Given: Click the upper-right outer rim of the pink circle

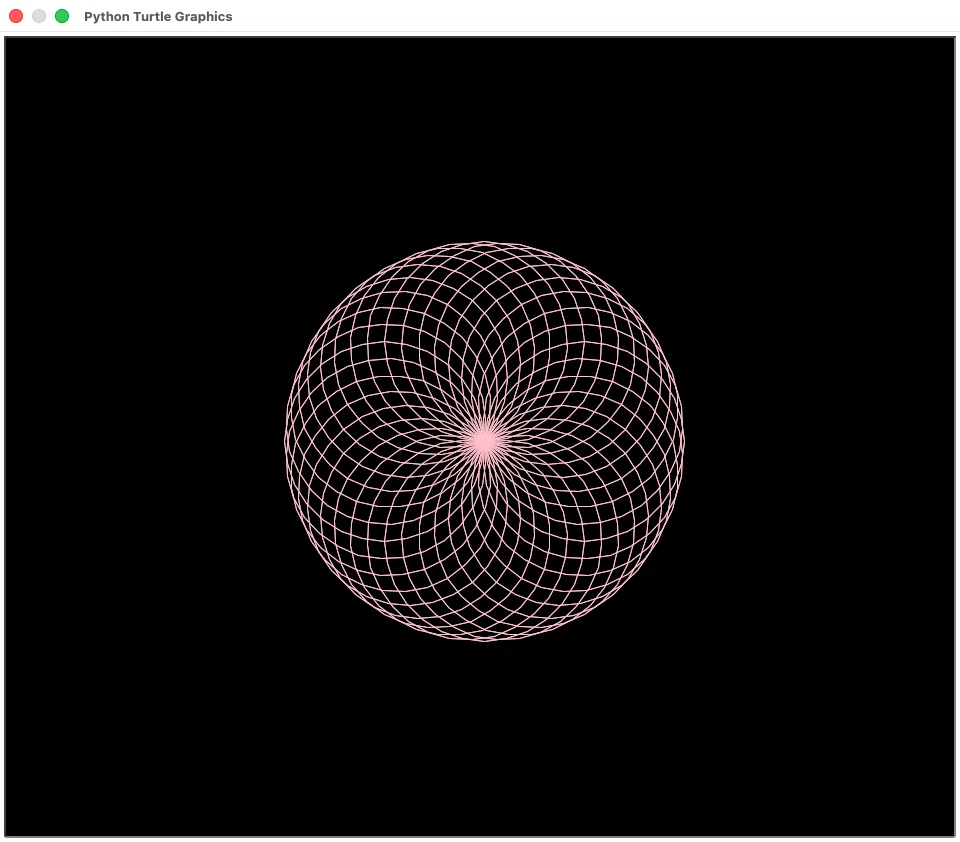Looking at the screenshot, I should (624, 301).
